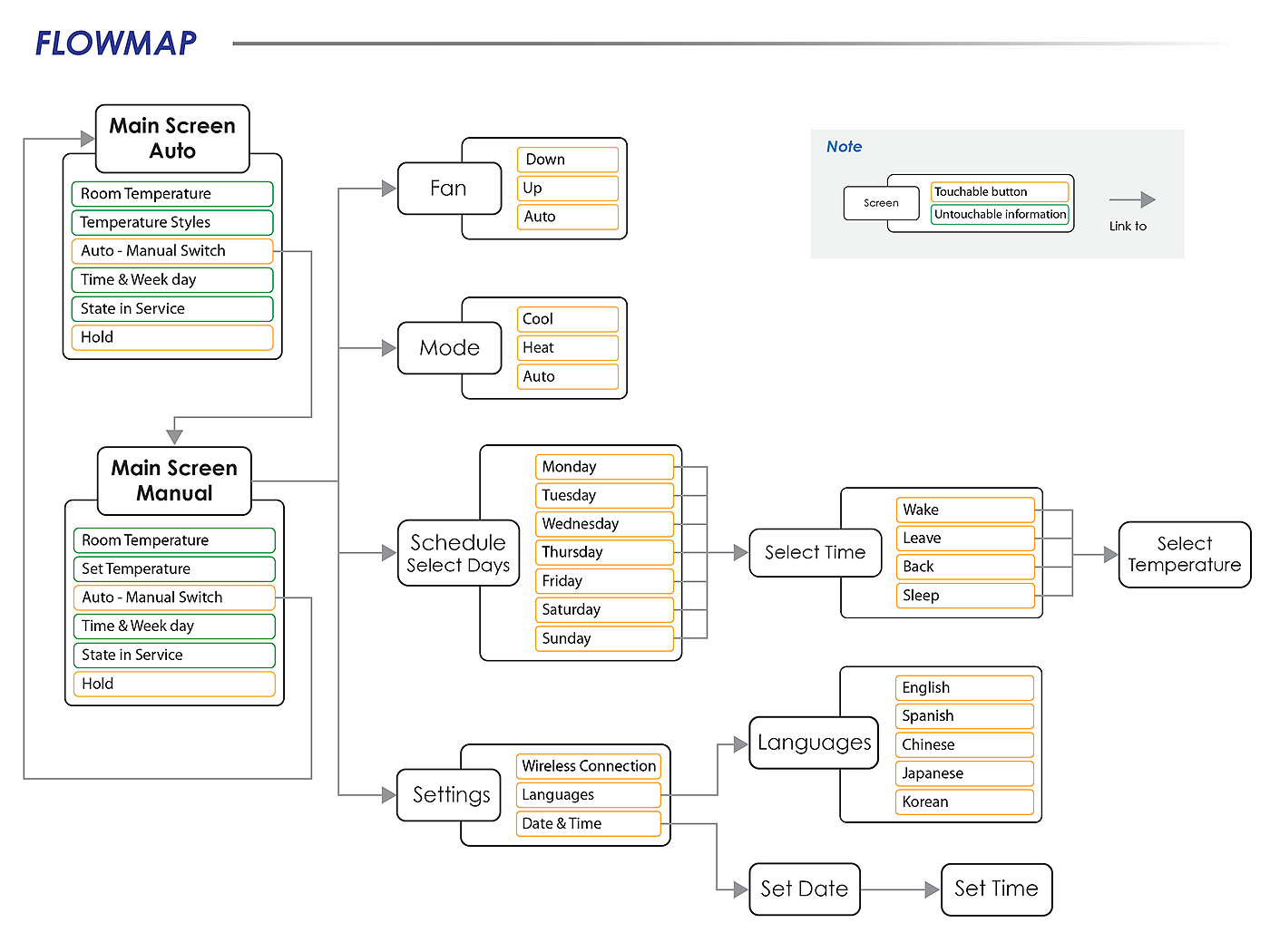Tap the Wireless Connection setting
This screenshot has width=1270, height=952.
tap(589, 766)
